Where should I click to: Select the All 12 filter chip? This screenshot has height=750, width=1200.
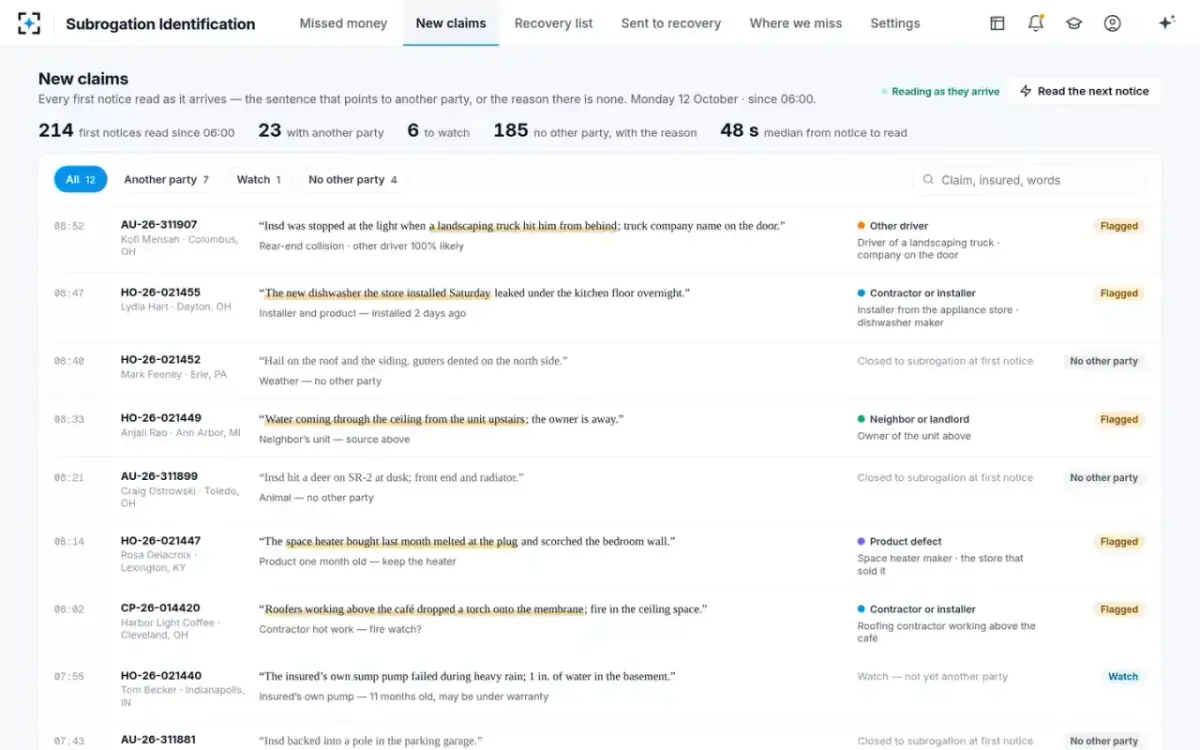coord(80,180)
